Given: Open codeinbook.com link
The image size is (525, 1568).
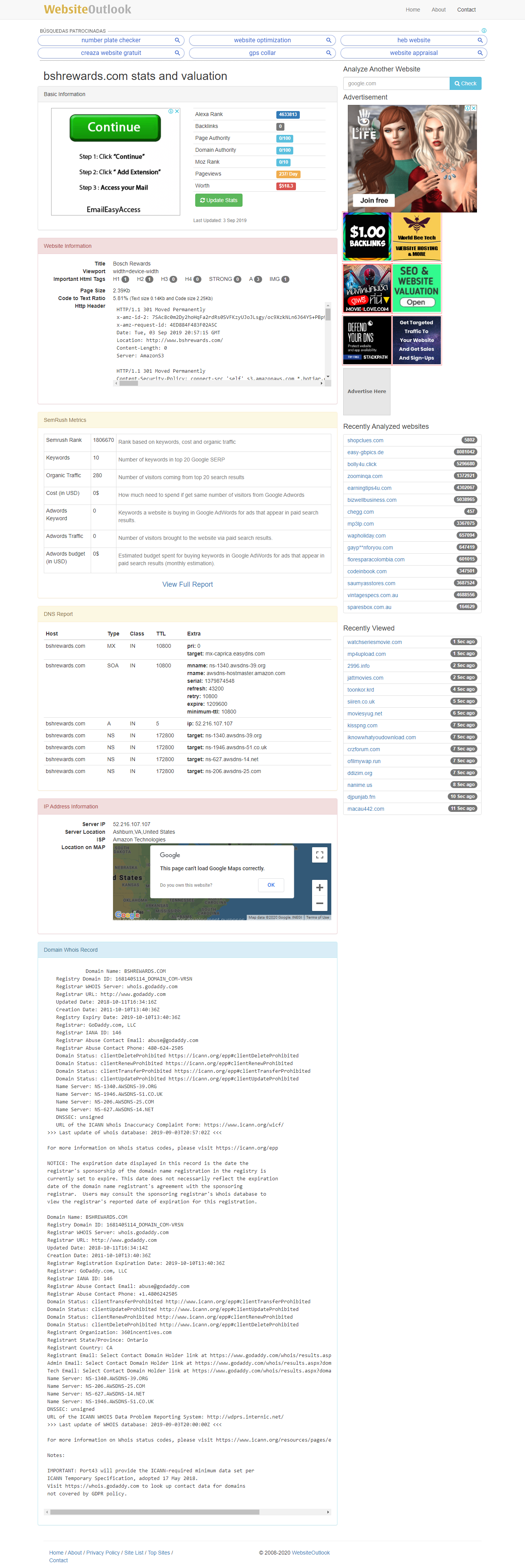Looking at the screenshot, I should (x=367, y=572).
